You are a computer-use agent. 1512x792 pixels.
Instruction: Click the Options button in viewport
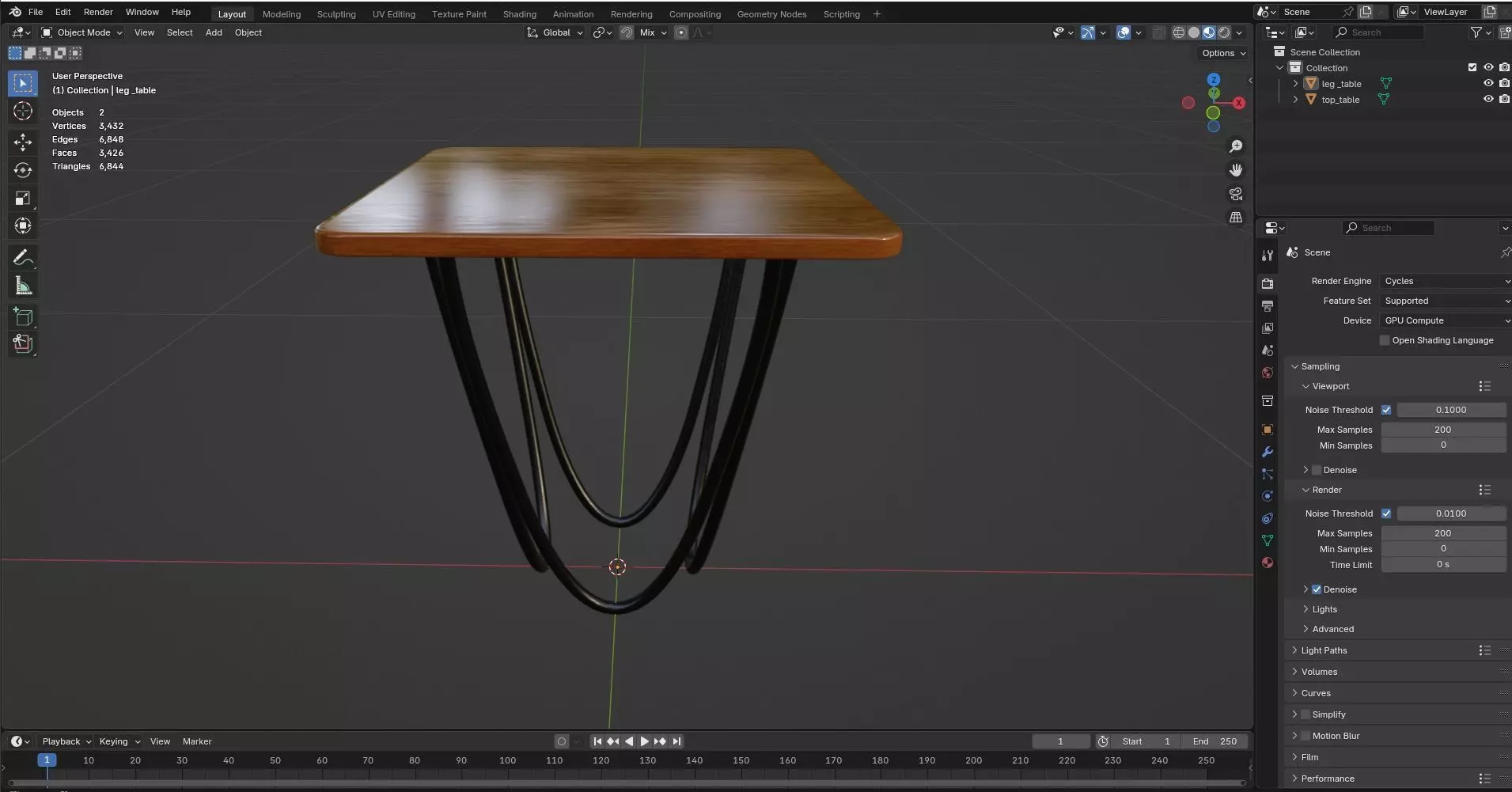[1222, 53]
